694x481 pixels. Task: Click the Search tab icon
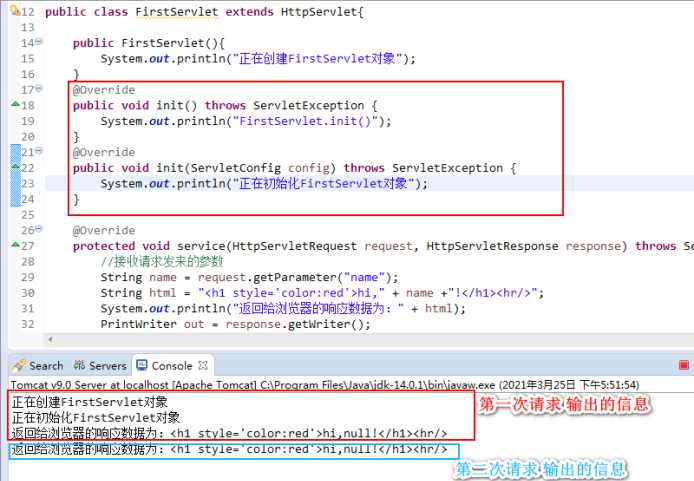click(x=19, y=366)
